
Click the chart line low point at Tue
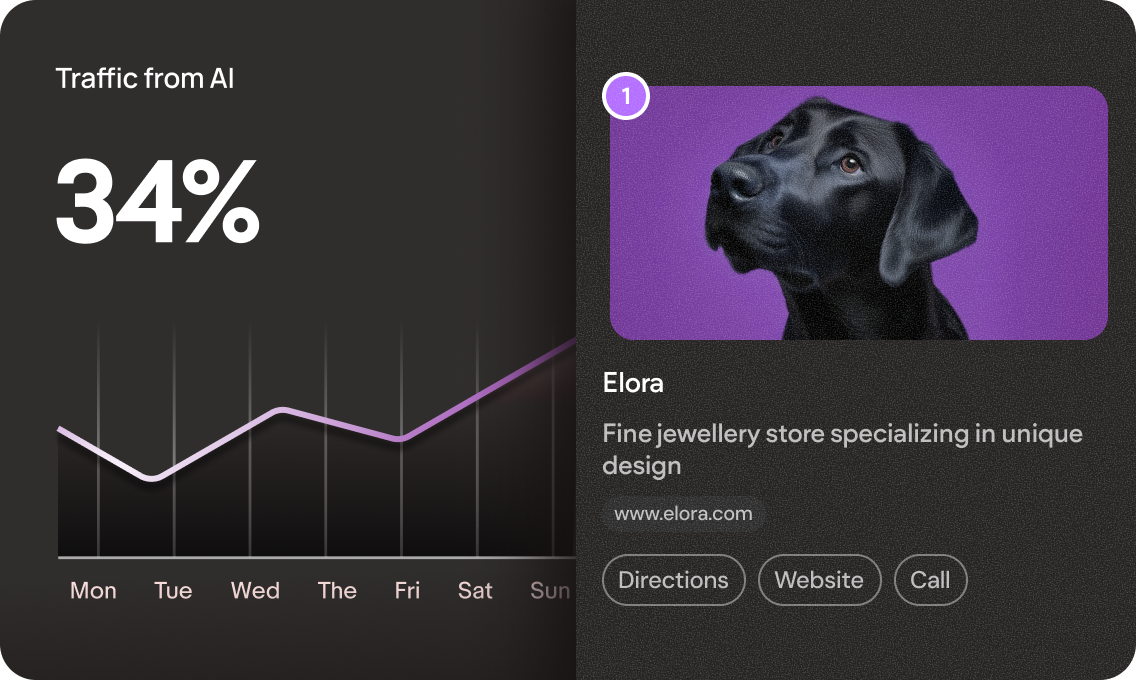tap(152, 478)
